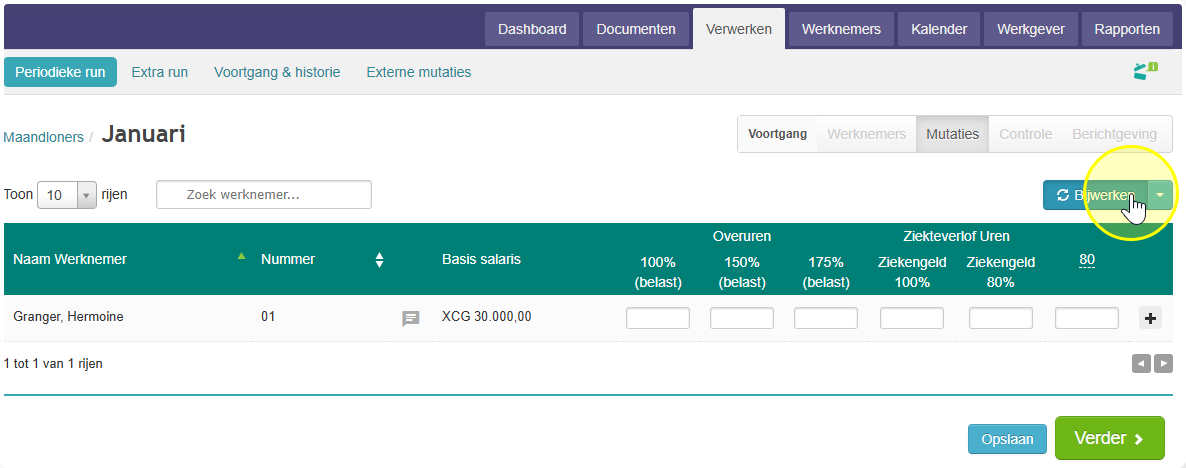Image resolution: width=1186 pixels, height=468 pixels.
Task: Click the Bijwerken refresh button
Action: (x=1095, y=194)
